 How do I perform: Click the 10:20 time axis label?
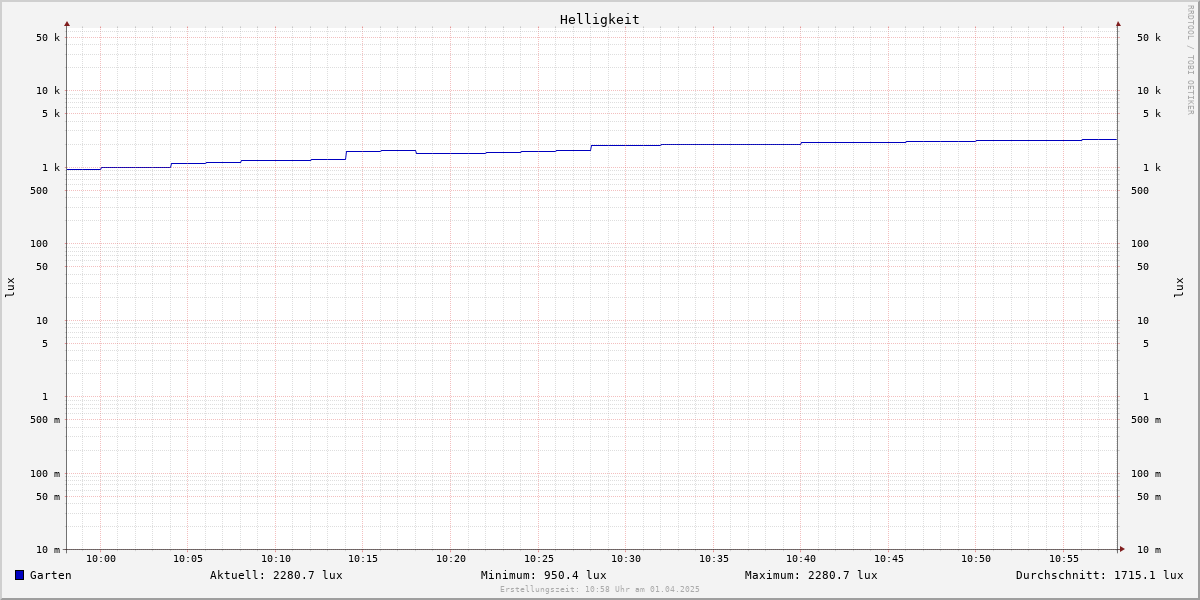click(x=451, y=559)
